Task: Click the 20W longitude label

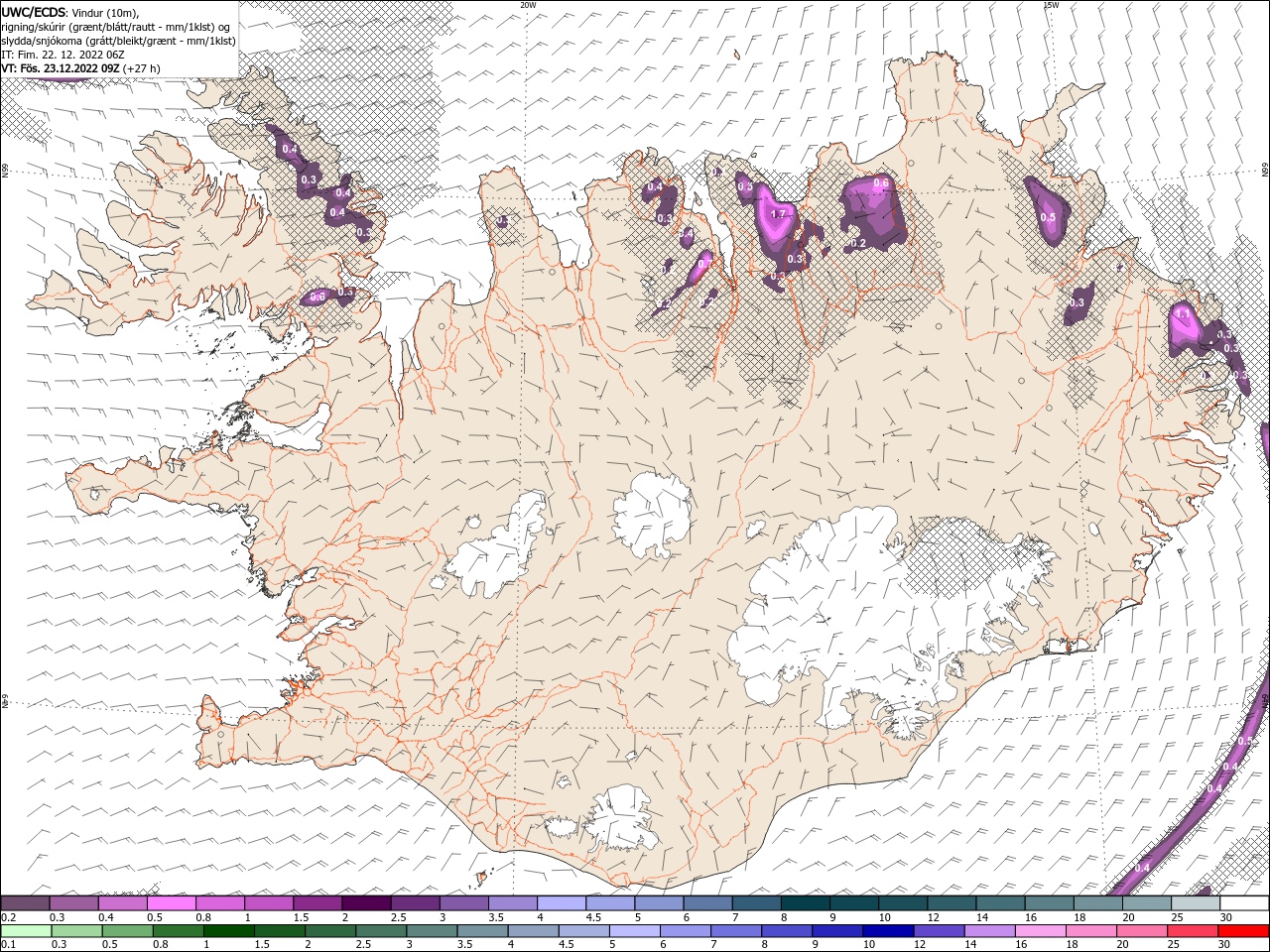Action: [528, 5]
